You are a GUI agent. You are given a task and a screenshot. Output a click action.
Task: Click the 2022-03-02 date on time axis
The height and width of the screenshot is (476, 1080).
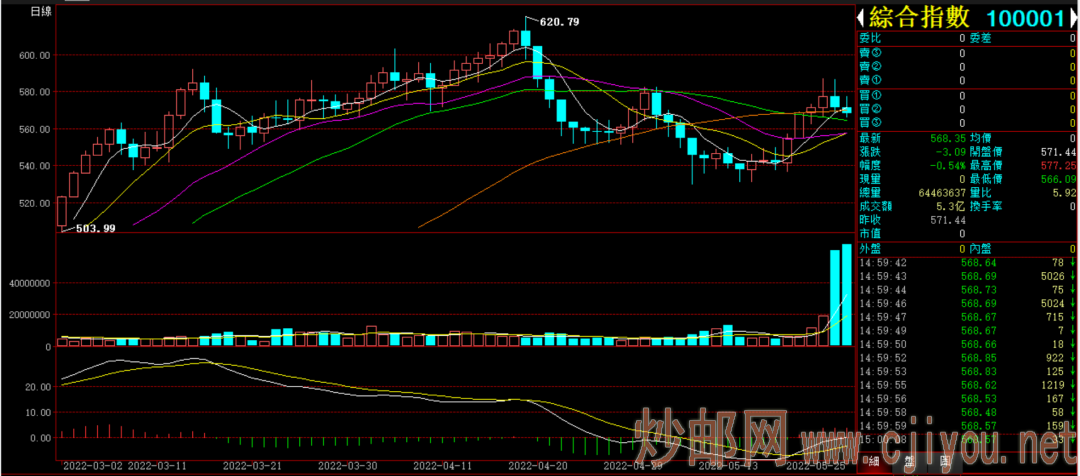(92, 465)
